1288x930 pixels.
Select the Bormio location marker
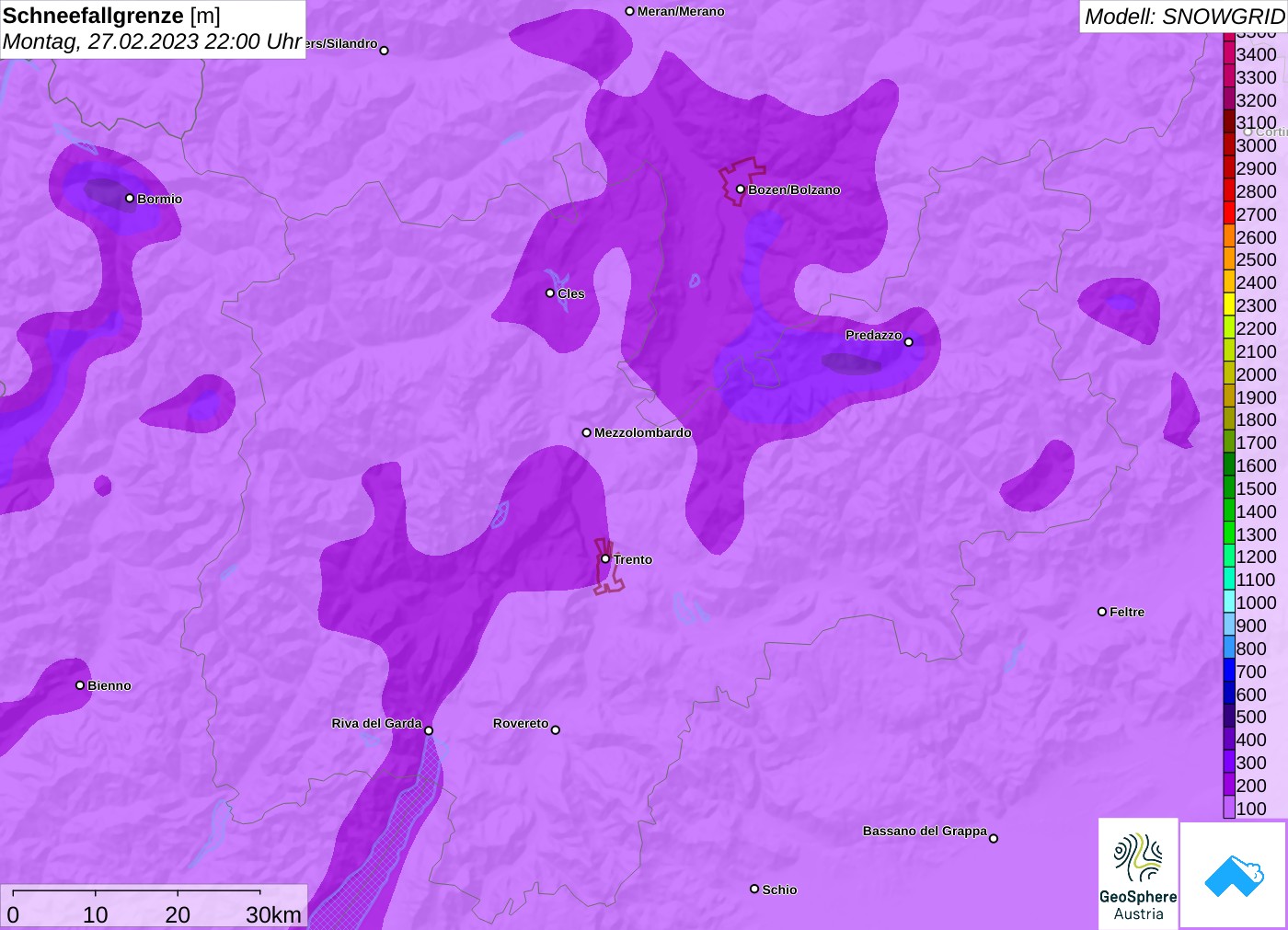pos(130,198)
